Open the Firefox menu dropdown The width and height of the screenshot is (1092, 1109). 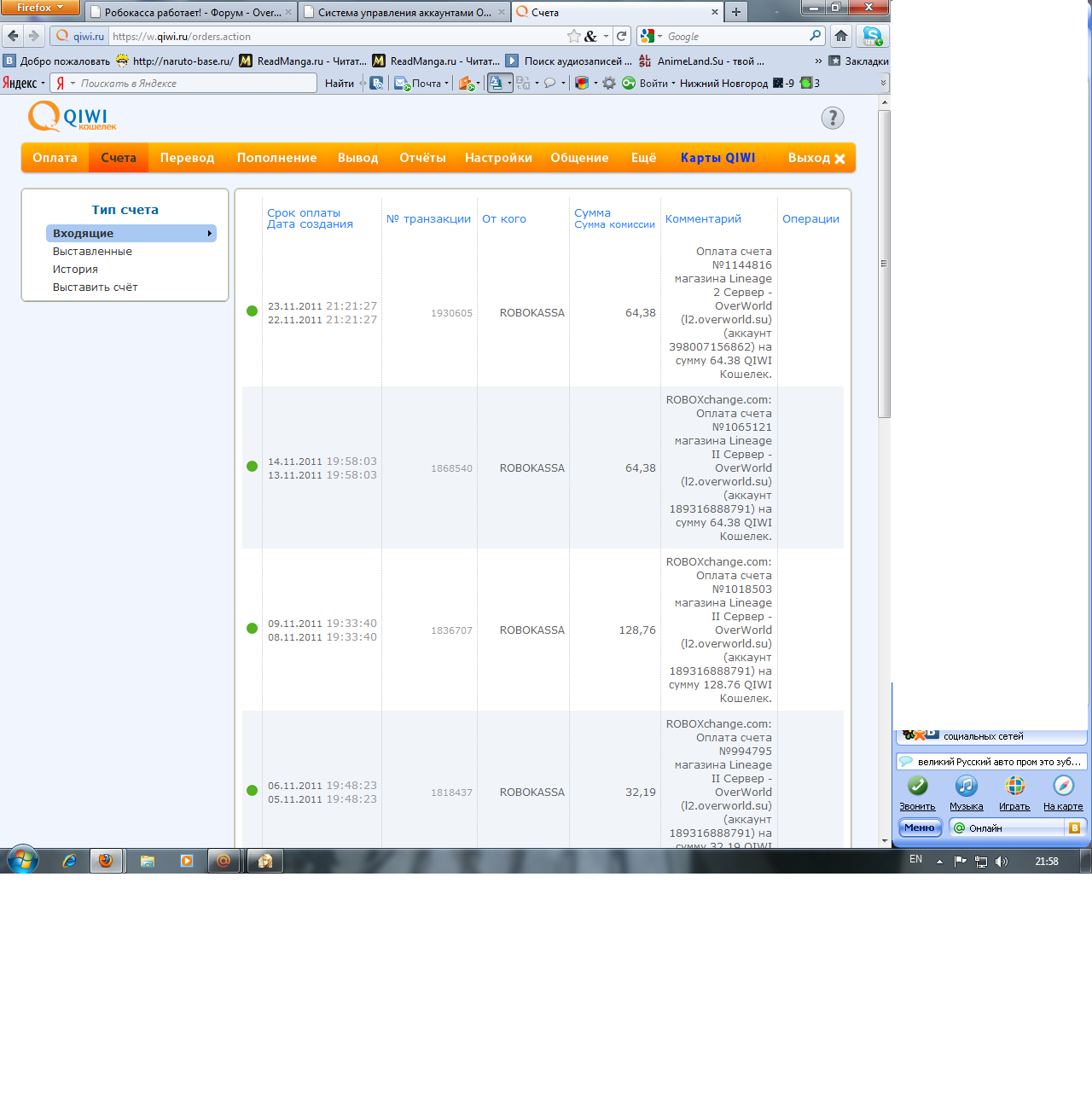(40, 8)
